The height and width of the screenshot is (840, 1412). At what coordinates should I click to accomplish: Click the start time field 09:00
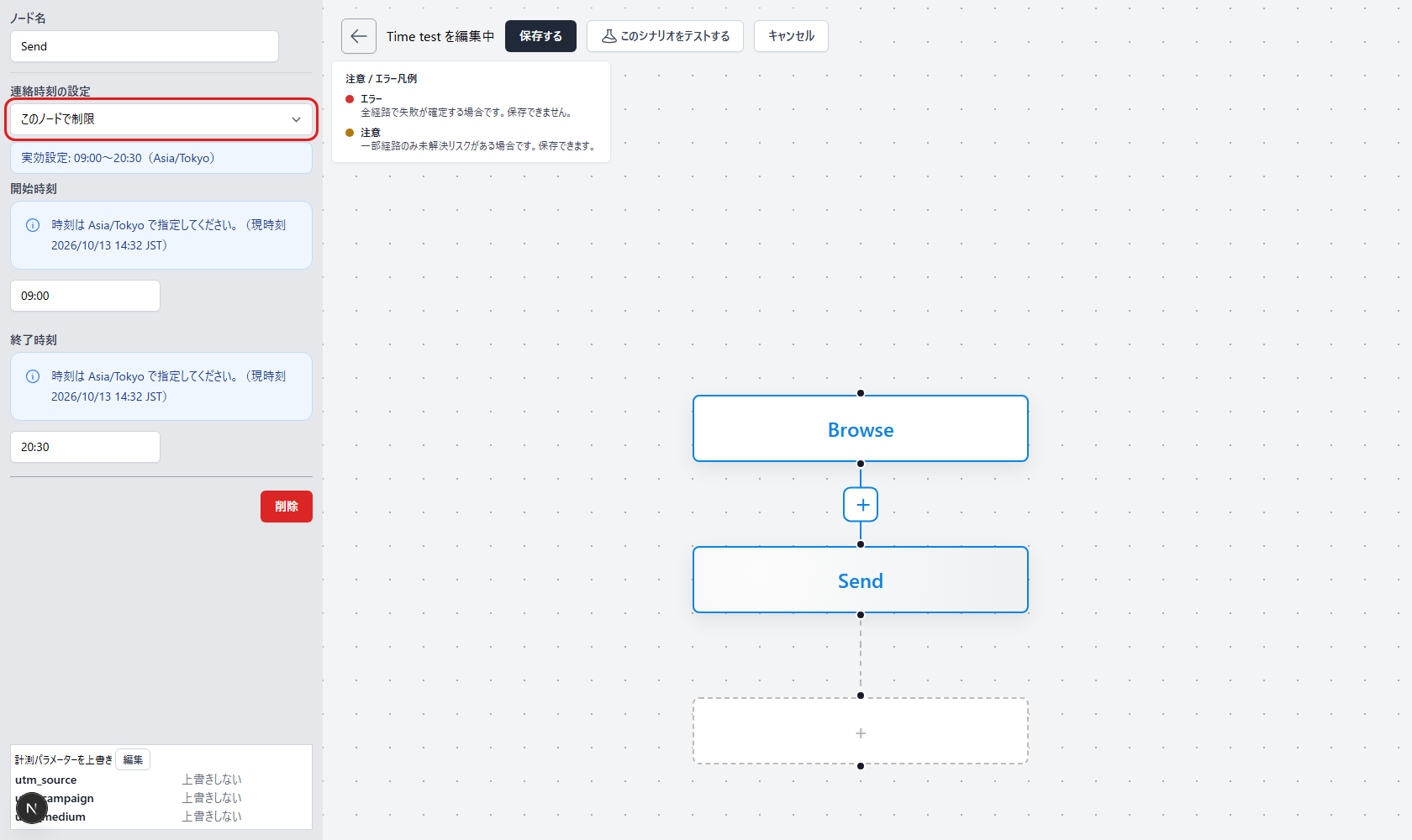85,296
